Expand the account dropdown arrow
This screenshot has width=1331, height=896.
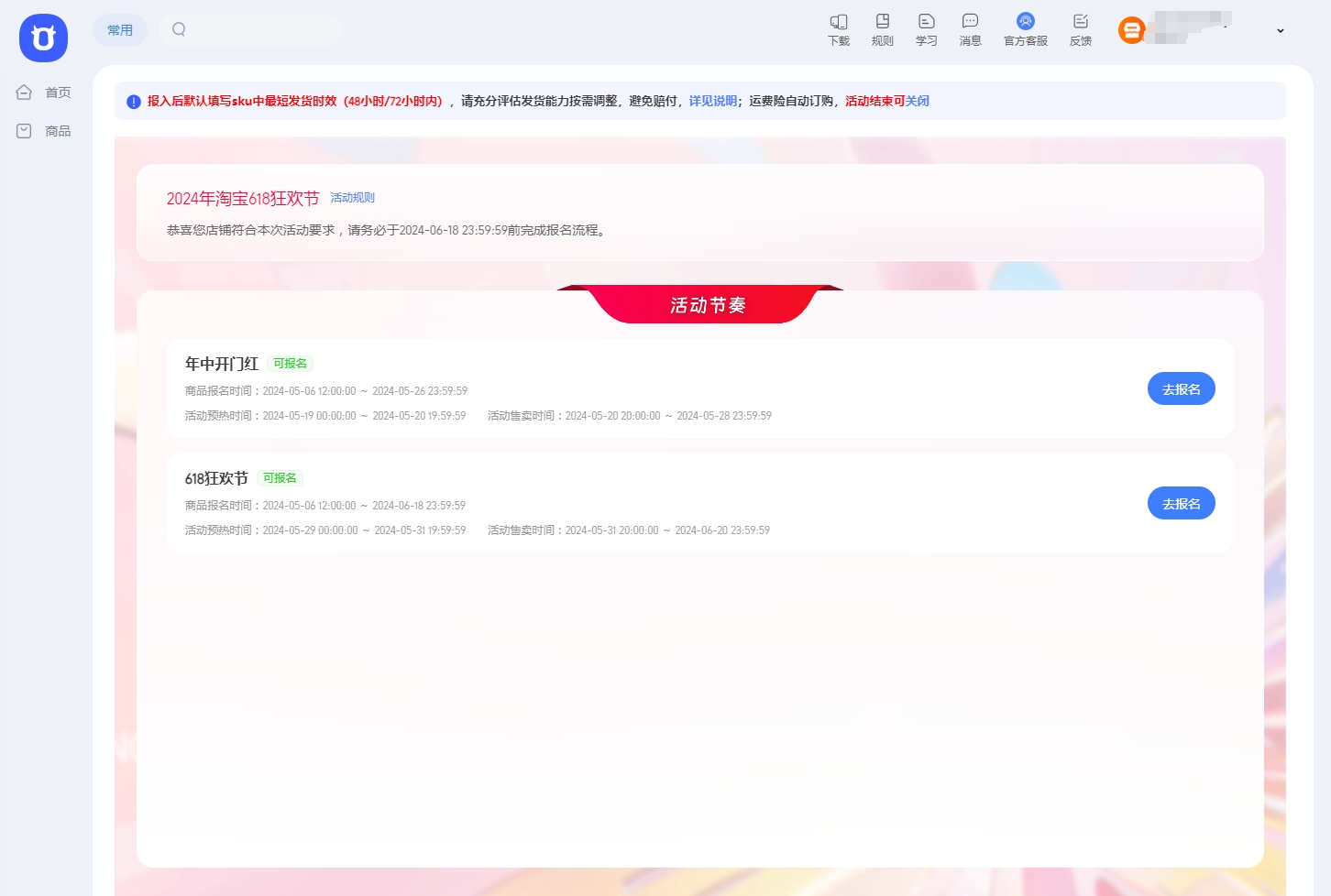(1280, 31)
